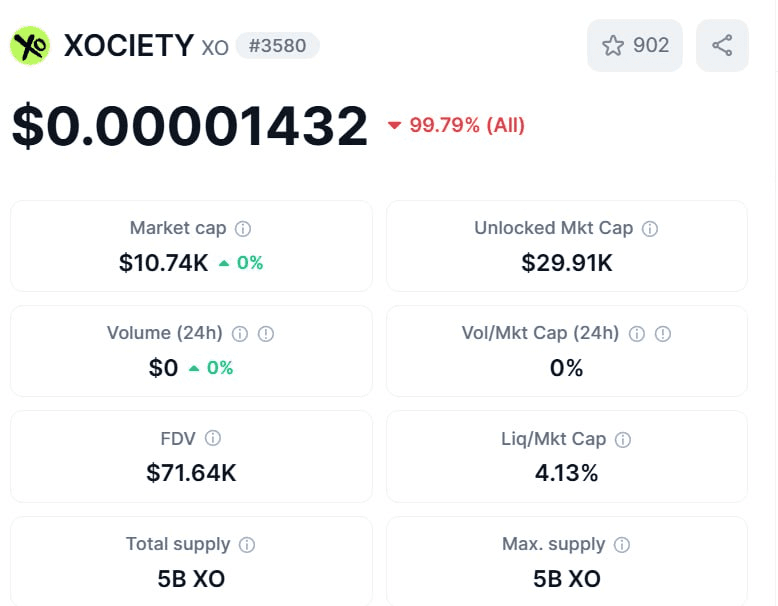
Task: Select the Liq/Mkt Cap 4.13% value
Action: (x=567, y=472)
